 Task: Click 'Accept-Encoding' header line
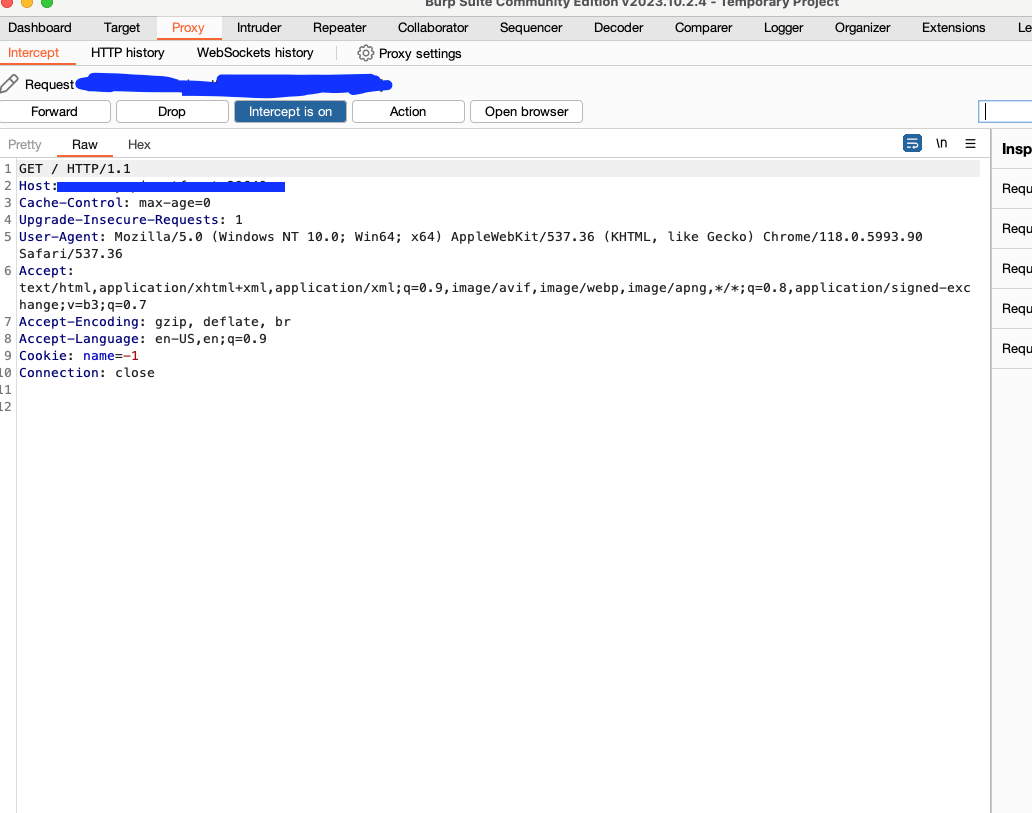[x=155, y=322]
